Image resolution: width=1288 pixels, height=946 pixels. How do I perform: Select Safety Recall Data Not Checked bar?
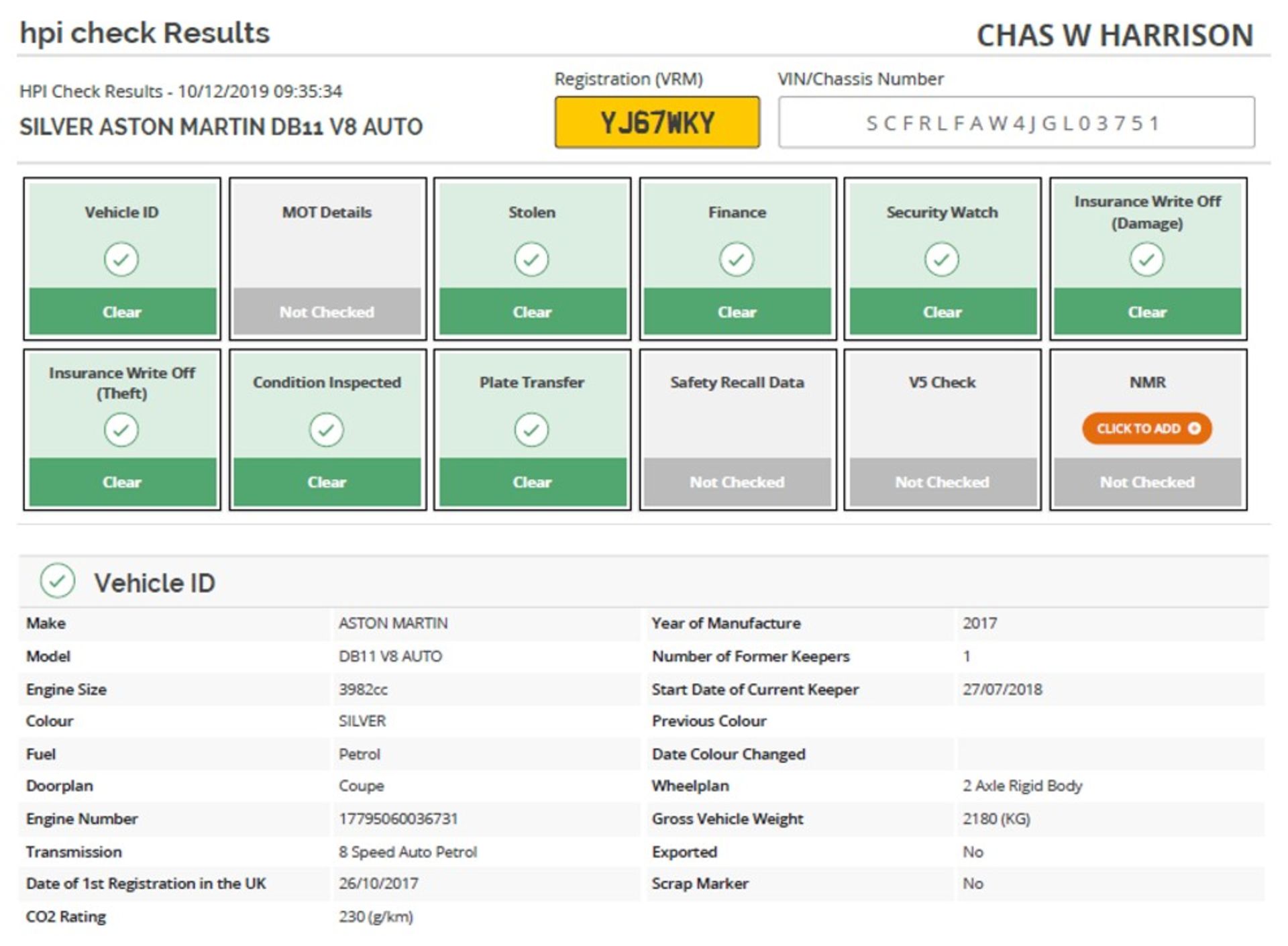click(737, 482)
